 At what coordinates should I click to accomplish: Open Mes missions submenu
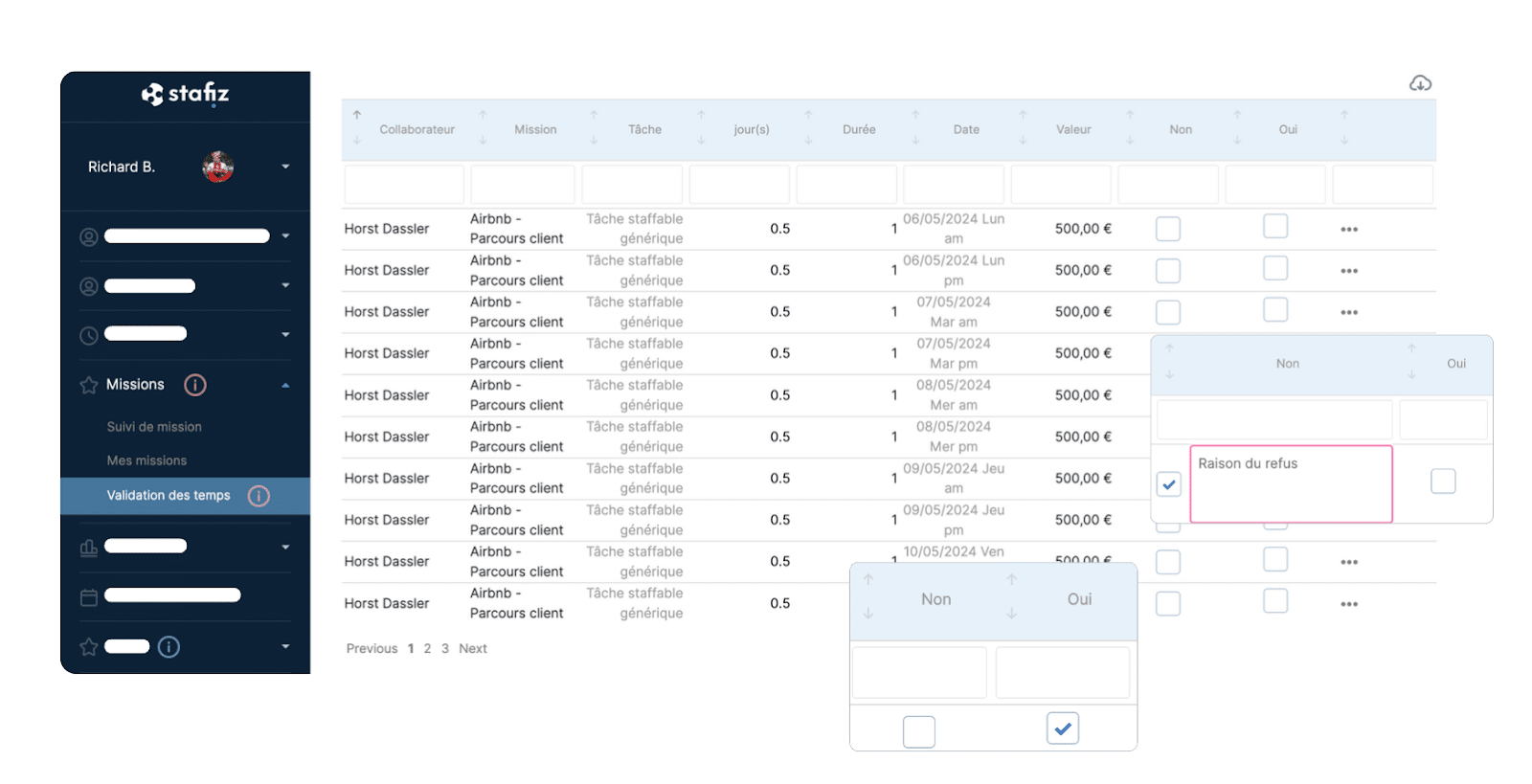pos(146,460)
